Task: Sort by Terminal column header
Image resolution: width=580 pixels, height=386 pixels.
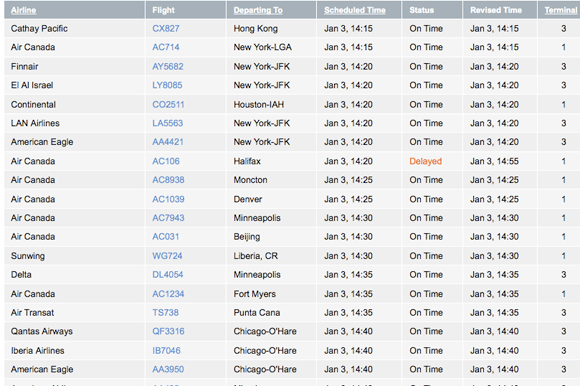Action: (x=561, y=10)
